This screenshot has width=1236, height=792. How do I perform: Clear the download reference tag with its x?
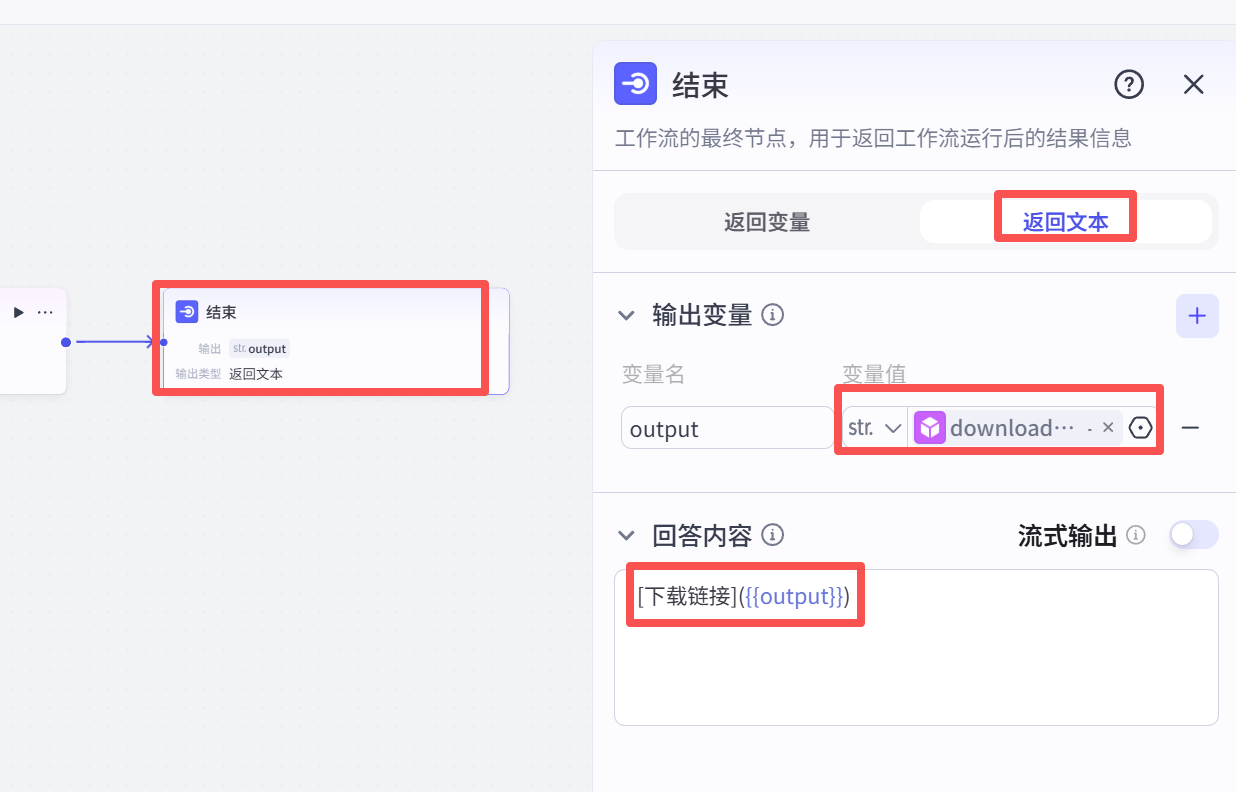click(1108, 428)
